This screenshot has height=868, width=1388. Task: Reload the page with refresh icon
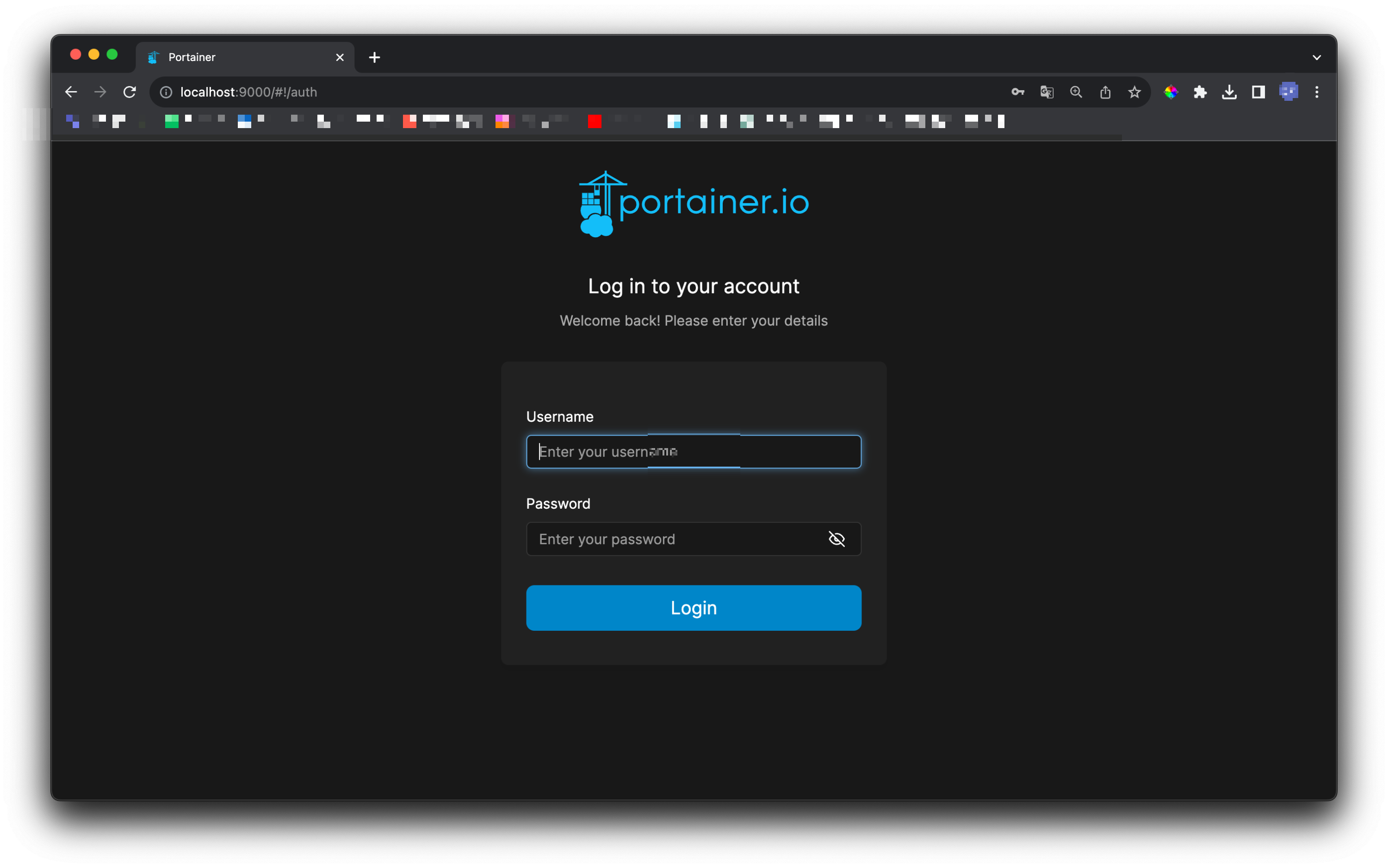click(130, 92)
